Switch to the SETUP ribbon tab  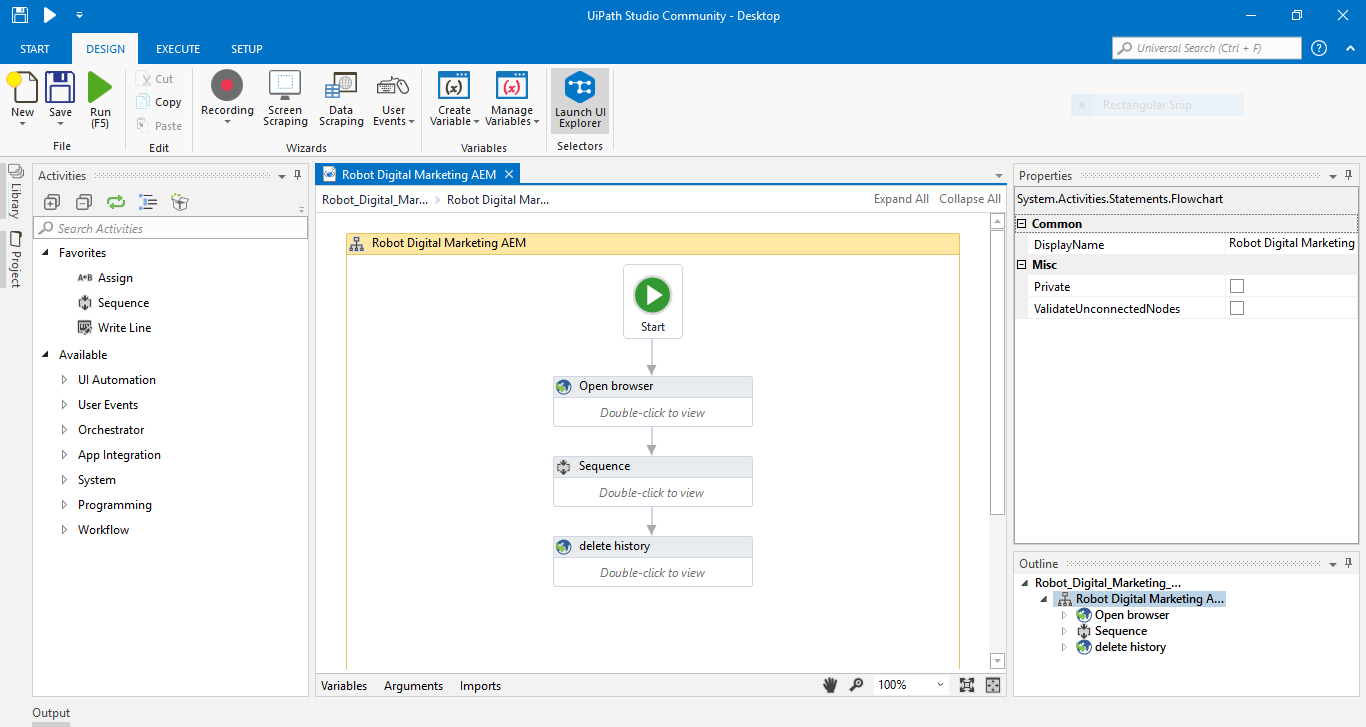click(247, 49)
